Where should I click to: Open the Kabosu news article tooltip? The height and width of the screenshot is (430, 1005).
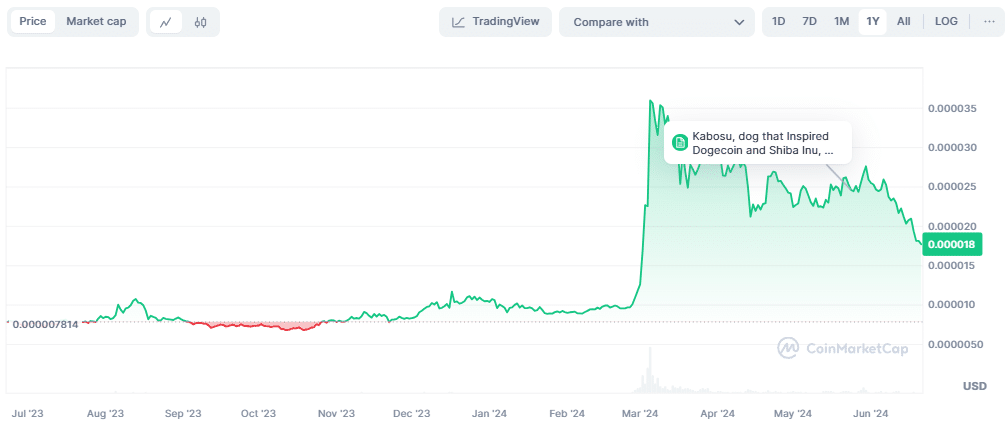[x=762, y=143]
